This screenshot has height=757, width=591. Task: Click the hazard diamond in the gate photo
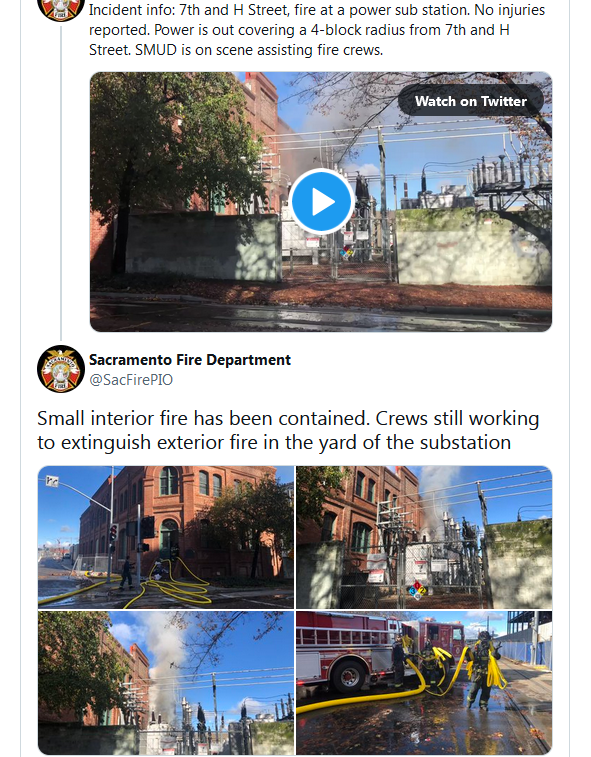point(418,590)
